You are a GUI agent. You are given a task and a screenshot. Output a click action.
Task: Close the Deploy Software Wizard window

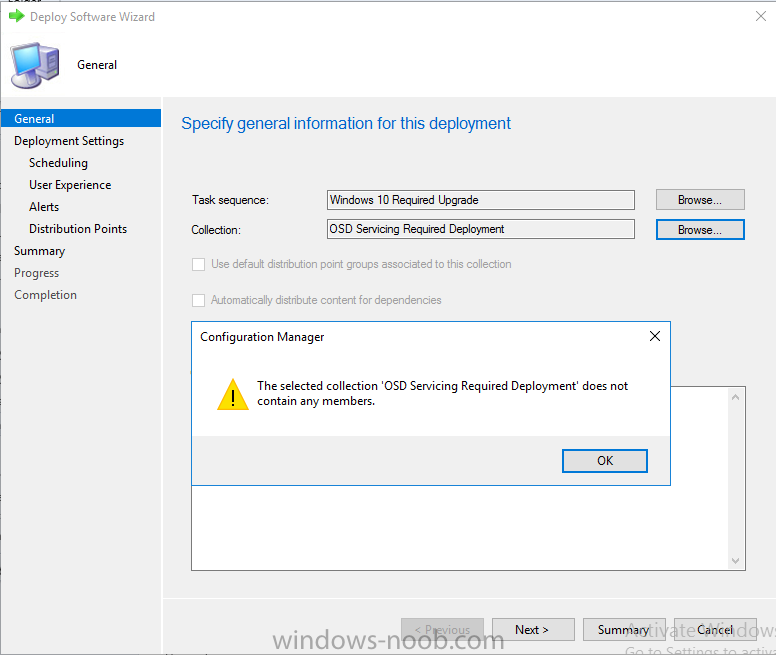[761, 16]
